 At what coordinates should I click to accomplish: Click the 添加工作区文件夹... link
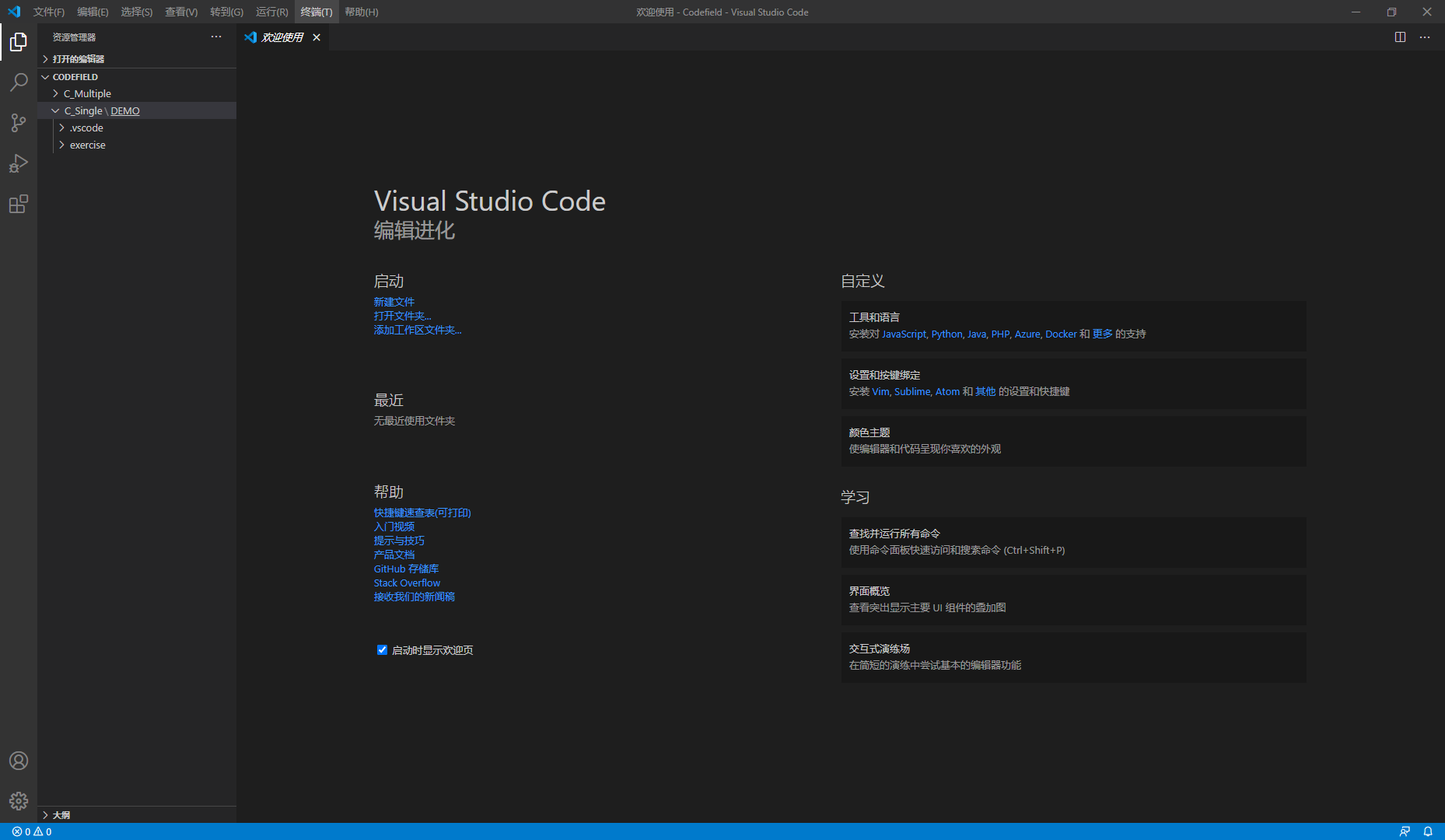[418, 330]
